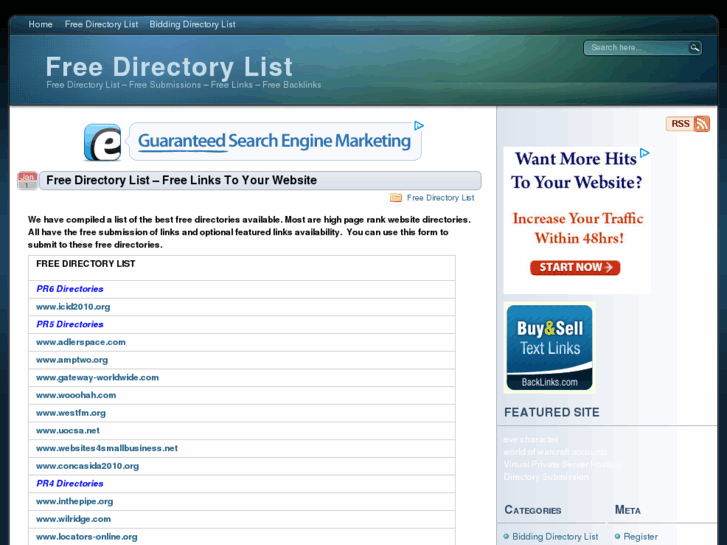Viewport: 727px width, 545px height.
Task: Click AdChoices icon on Want More Hits ad
Action: tap(644, 153)
